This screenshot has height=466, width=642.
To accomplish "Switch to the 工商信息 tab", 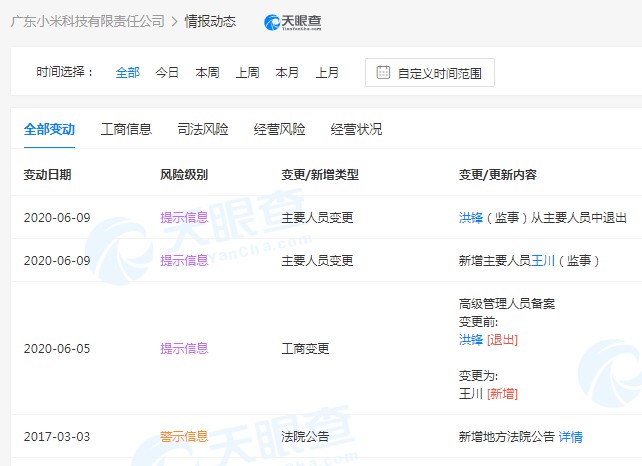I will pos(126,129).
